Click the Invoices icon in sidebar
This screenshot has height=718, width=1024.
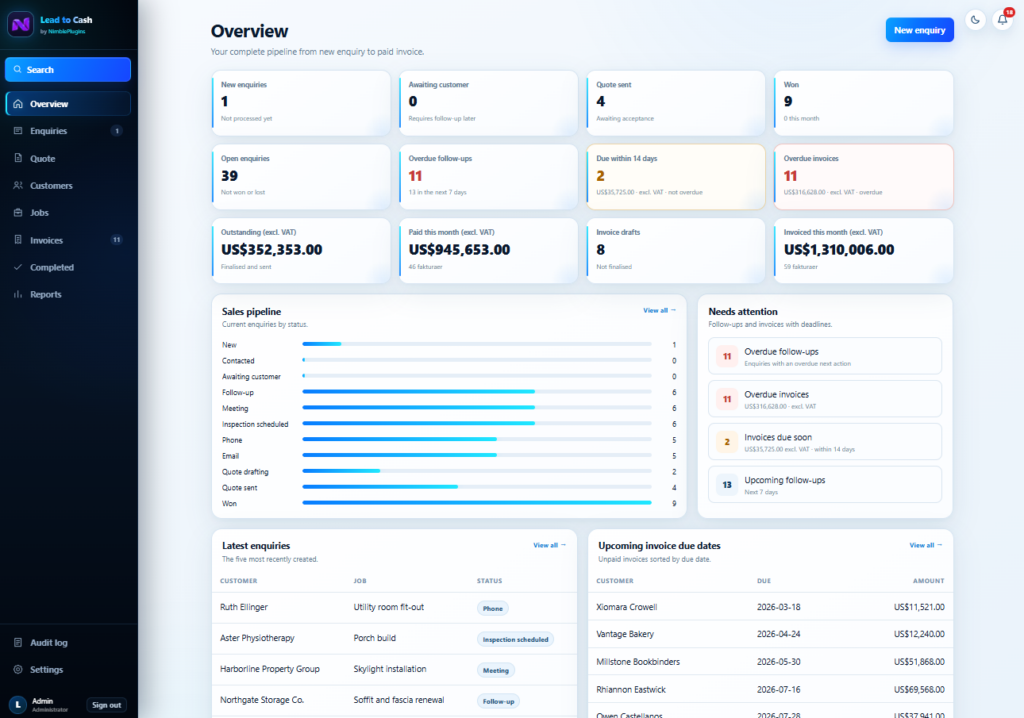click(18, 240)
